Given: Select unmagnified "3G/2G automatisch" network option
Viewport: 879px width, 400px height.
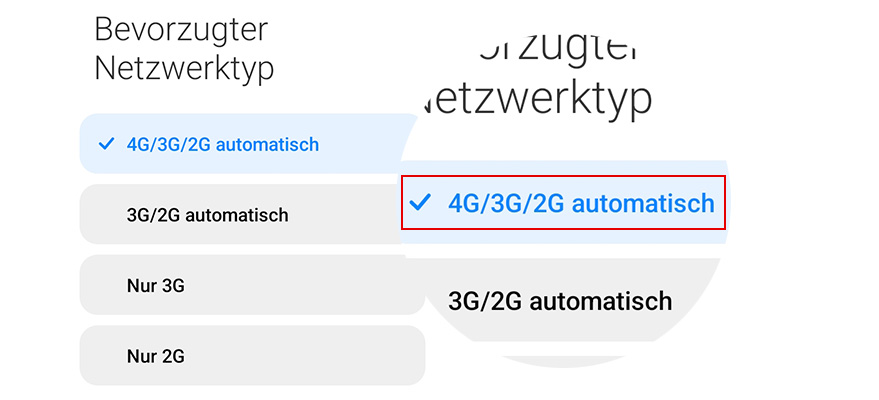Looking at the screenshot, I should pos(208,215).
